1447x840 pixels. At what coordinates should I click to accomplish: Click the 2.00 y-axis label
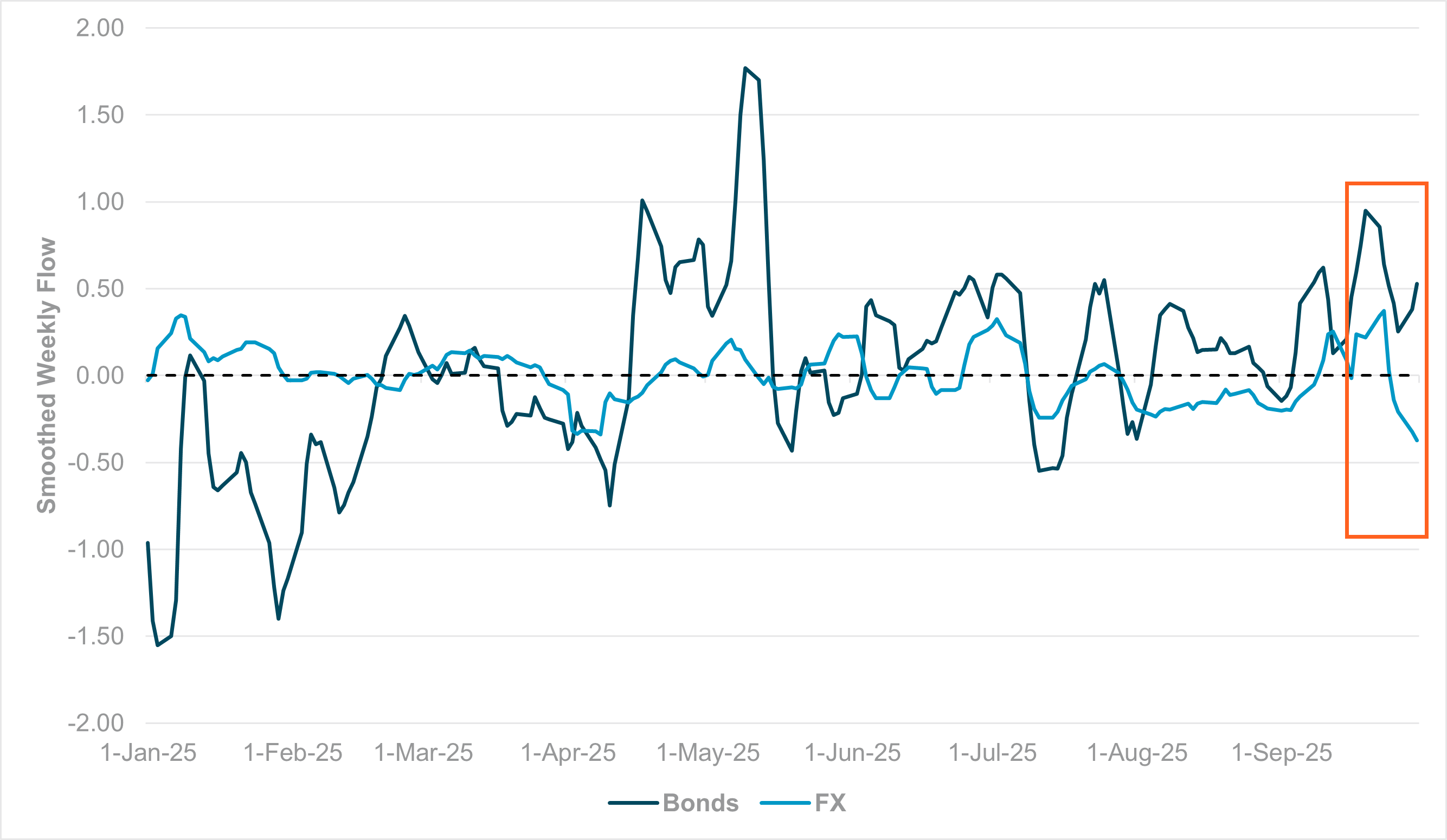point(100,28)
